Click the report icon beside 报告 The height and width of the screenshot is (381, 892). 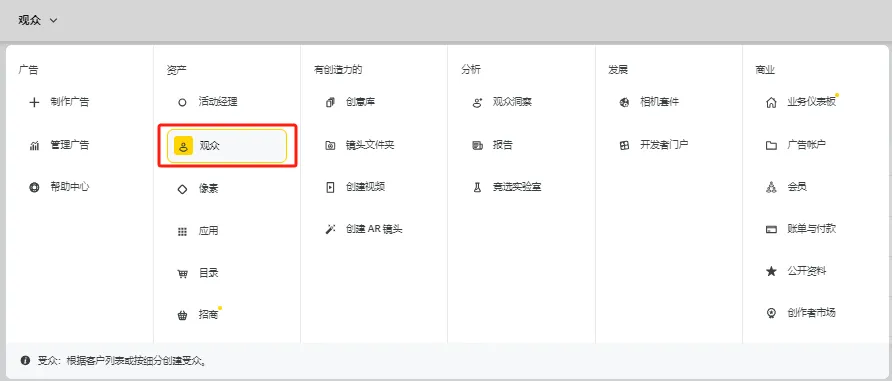[477, 146]
